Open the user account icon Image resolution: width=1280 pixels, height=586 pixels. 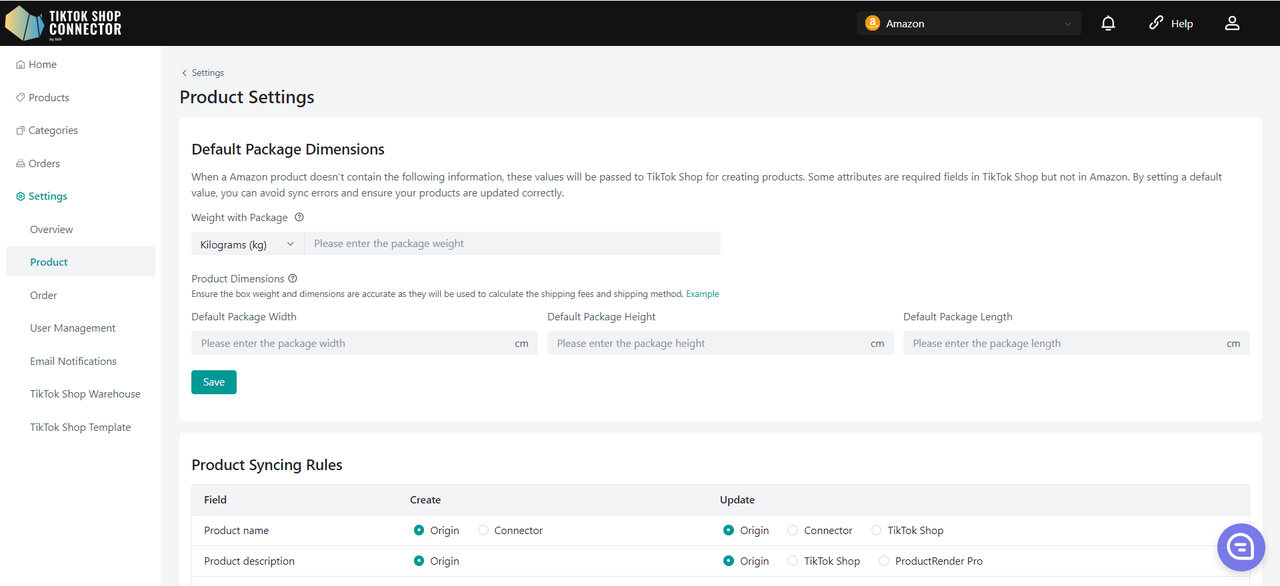pos(1232,23)
